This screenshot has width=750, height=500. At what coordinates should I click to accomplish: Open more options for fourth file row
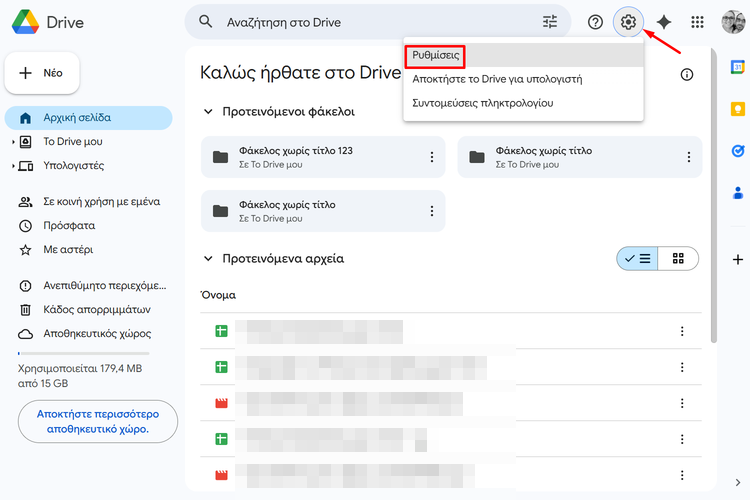pos(682,439)
